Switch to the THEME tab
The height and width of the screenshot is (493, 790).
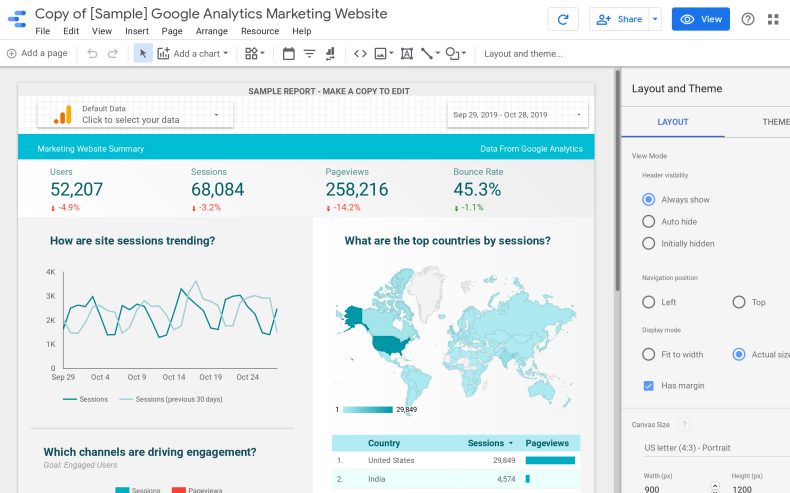point(776,122)
